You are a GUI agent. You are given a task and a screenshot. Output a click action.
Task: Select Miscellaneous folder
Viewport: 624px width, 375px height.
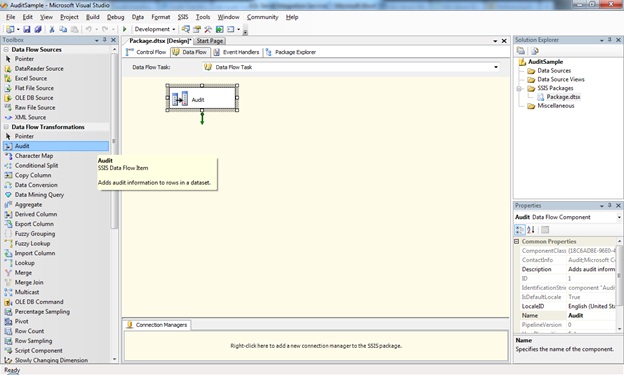(556, 106)
